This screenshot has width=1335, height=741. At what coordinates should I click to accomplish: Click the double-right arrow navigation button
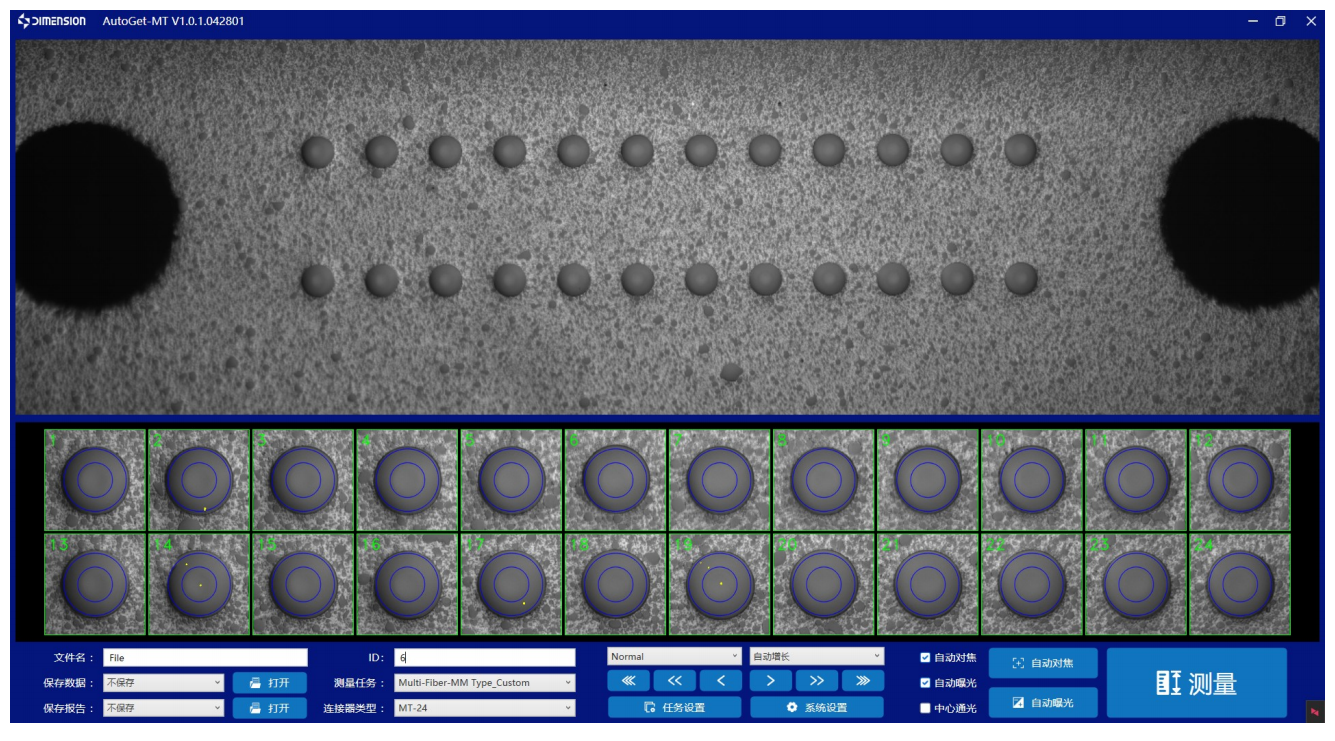pyautogui.click(x=817, y=681)
